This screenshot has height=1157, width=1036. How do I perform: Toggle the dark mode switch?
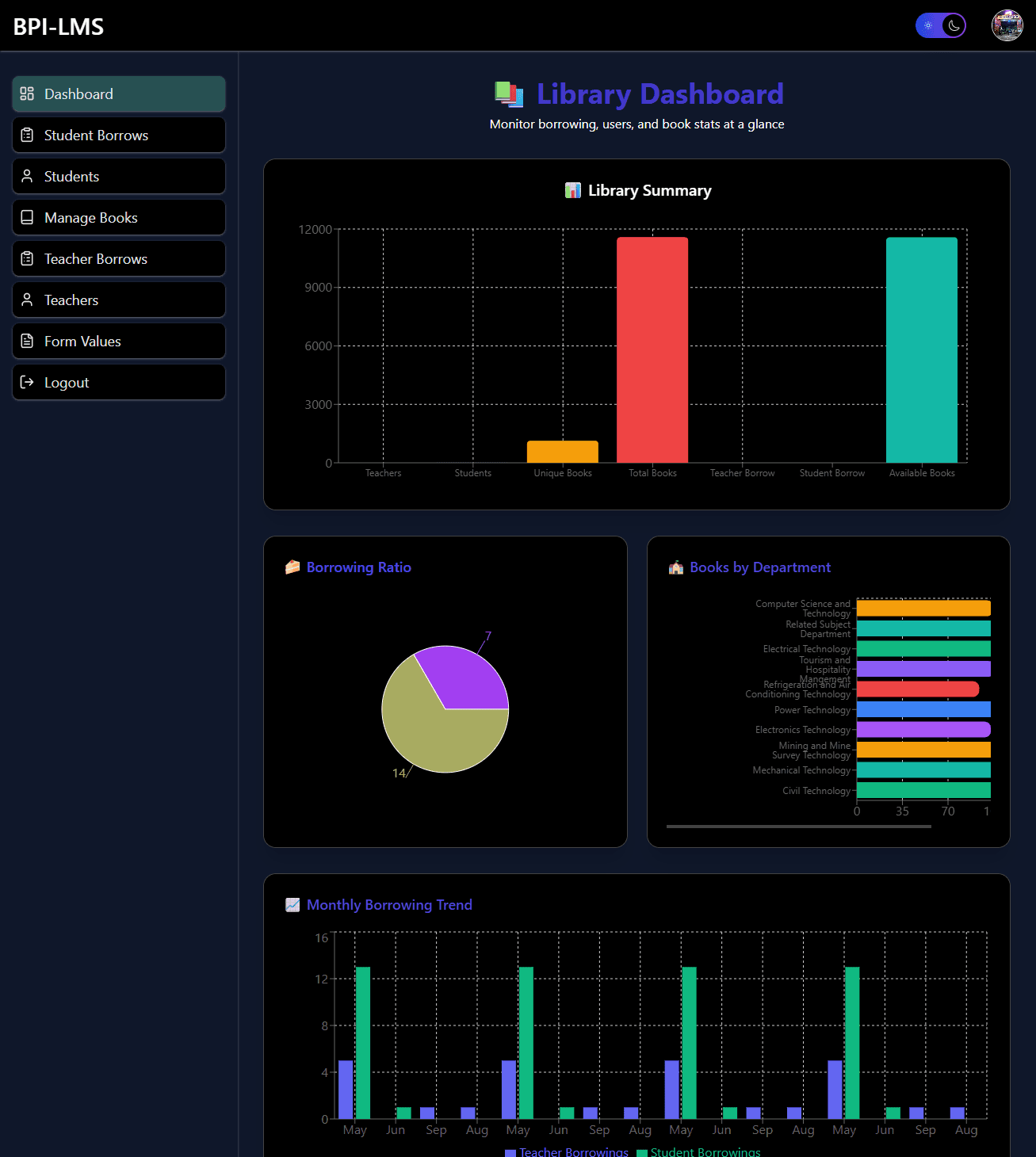click(941, 25)
